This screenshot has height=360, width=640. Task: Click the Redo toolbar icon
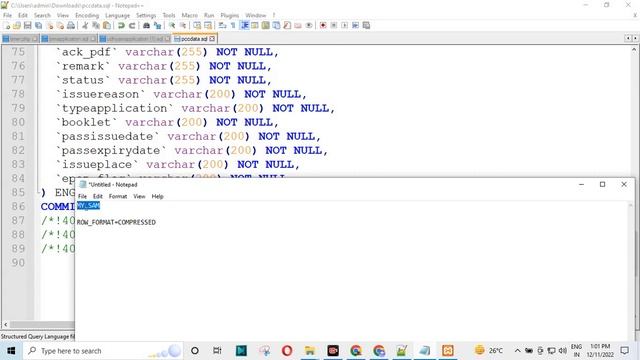point(132,25)
